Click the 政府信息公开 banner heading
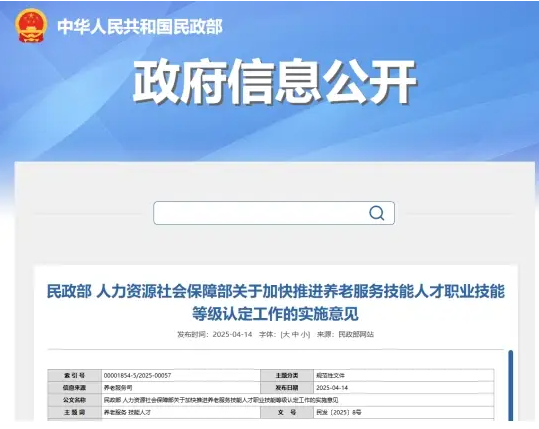539x429 pixels. pyautogui.click(x=275, y=82)
